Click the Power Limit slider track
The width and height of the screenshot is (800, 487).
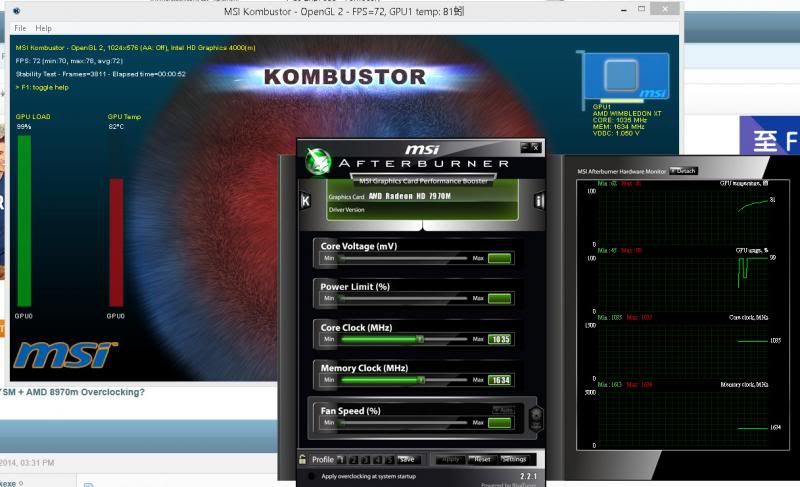tap(404, 298)
